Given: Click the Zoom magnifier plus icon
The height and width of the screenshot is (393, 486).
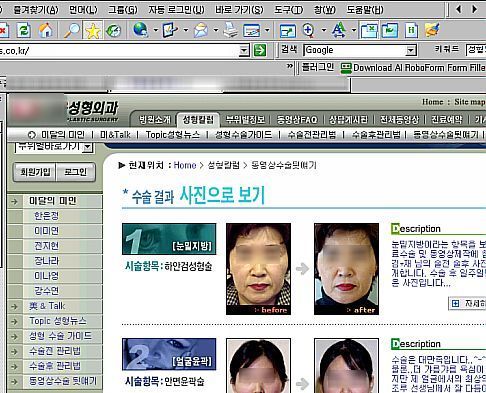Looking at the screenshot, I should (x=309, y=31).
